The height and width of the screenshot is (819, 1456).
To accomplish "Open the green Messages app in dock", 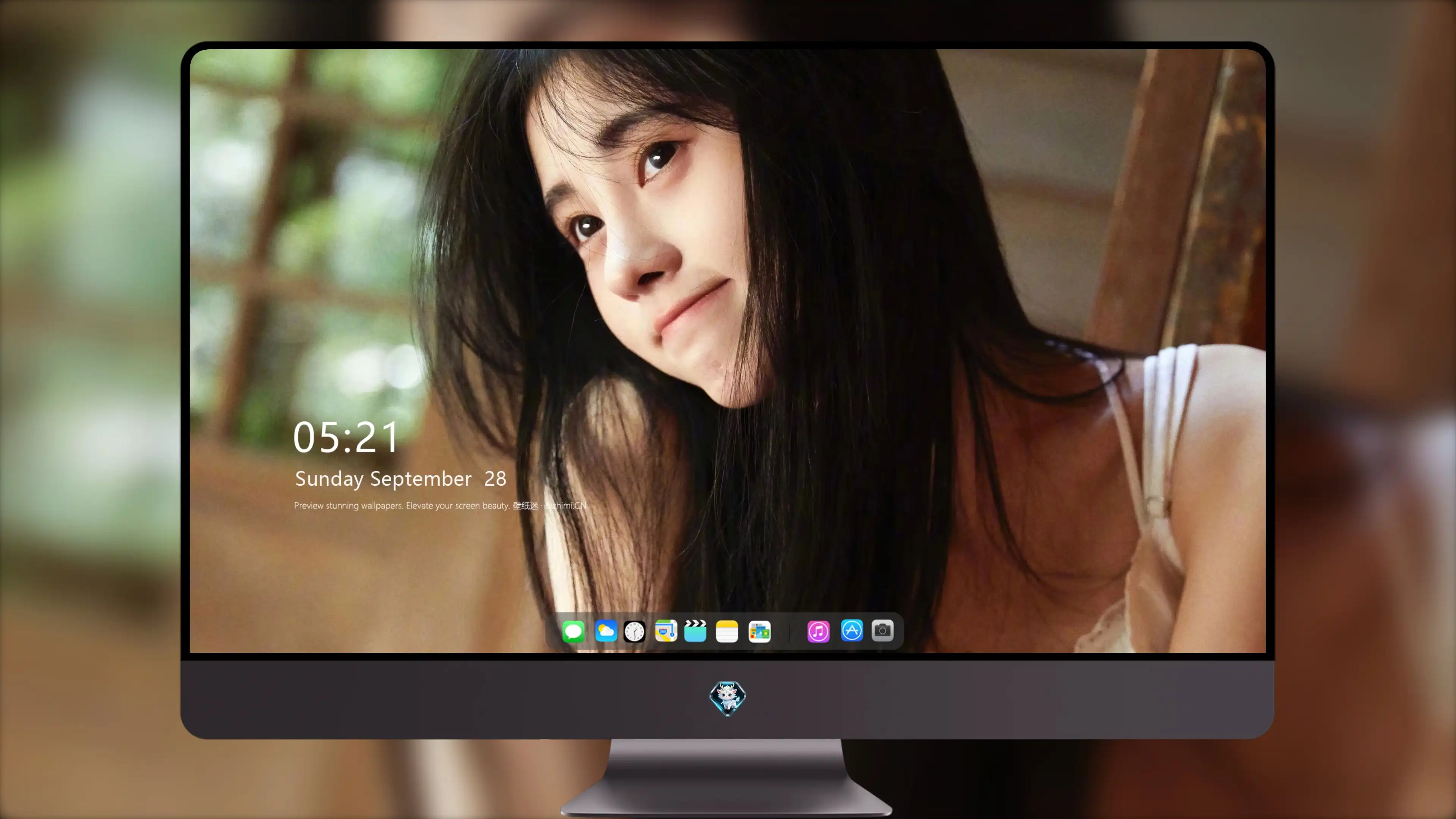I will (x=573, y=631).
